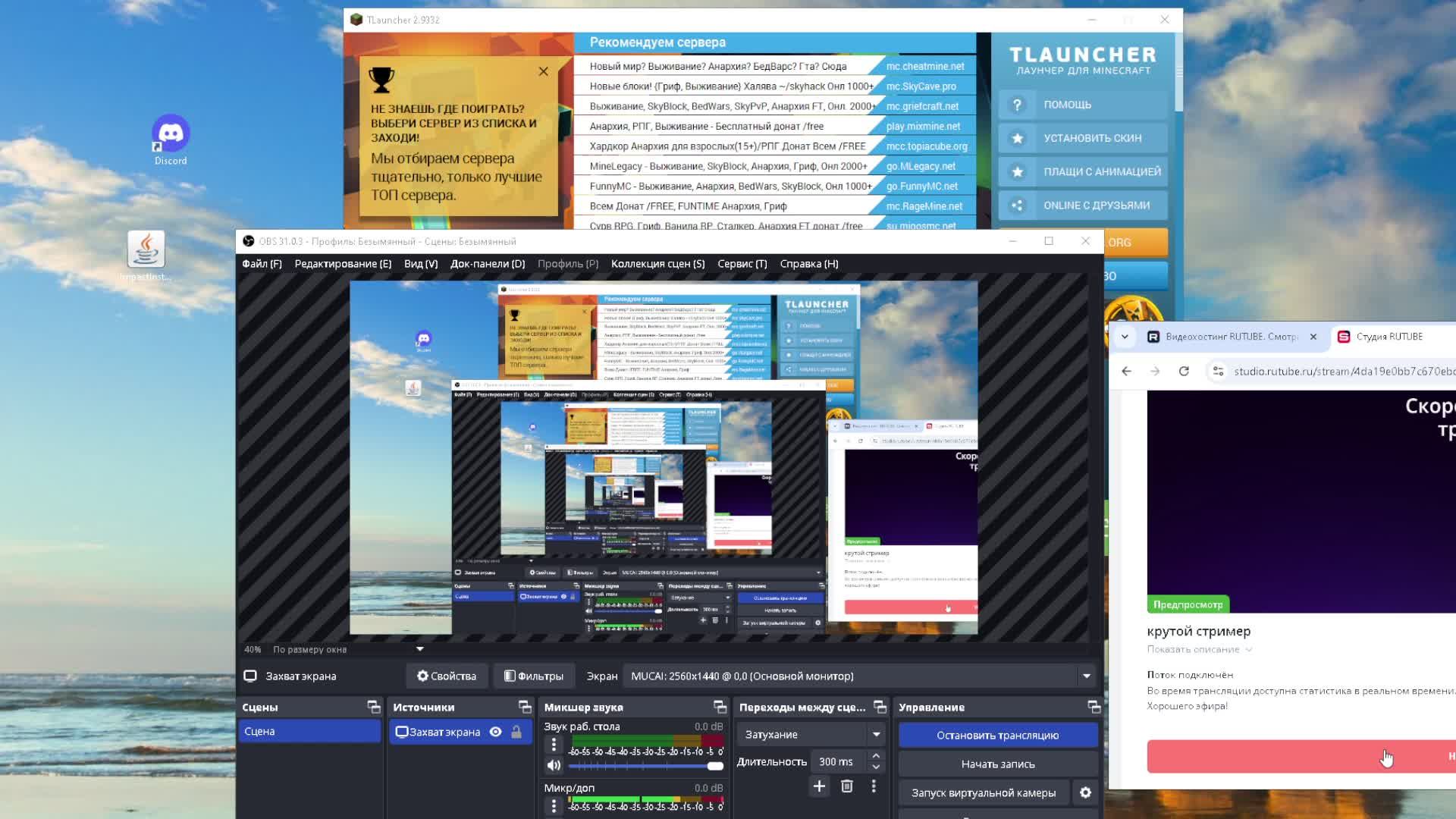
Task: Adjust Звук раб. стола volume slider
Action: point(645,766)
